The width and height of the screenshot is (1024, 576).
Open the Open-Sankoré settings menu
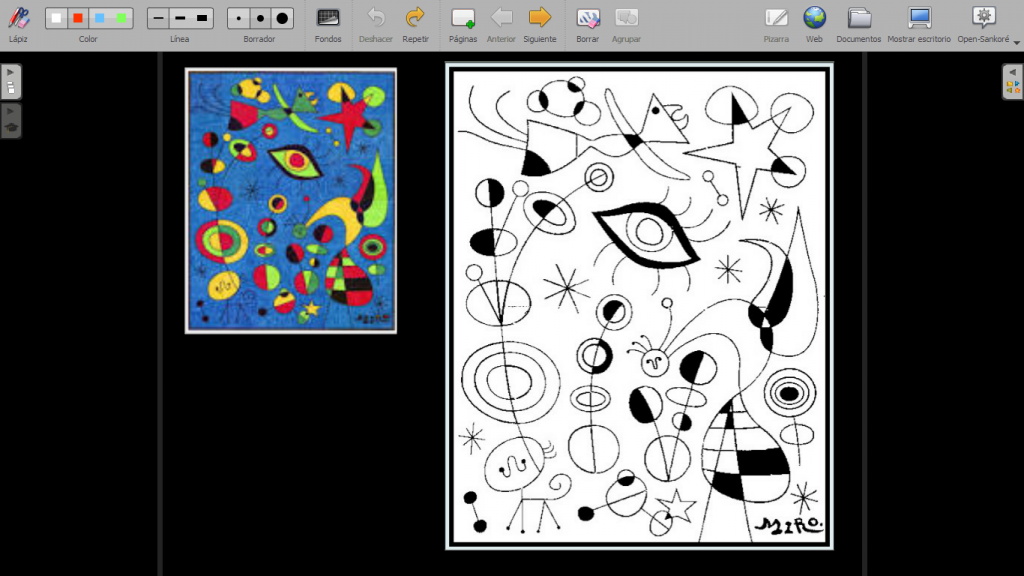point(984,24)
